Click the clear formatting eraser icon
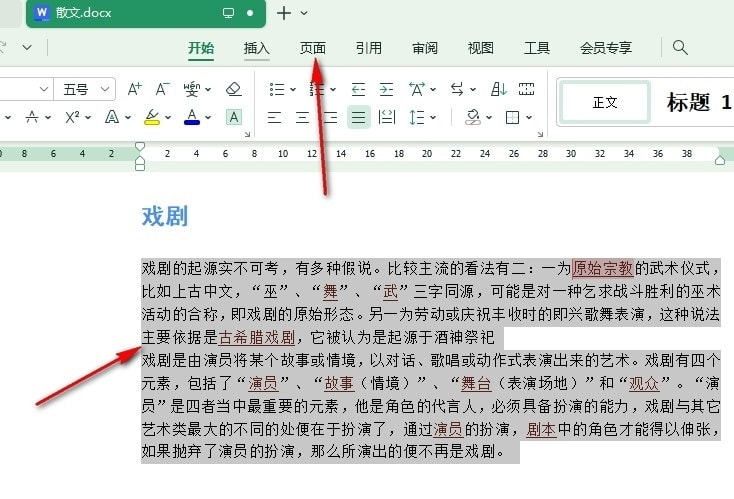Viewport: 734px width, 499px height. click(234, 89)
